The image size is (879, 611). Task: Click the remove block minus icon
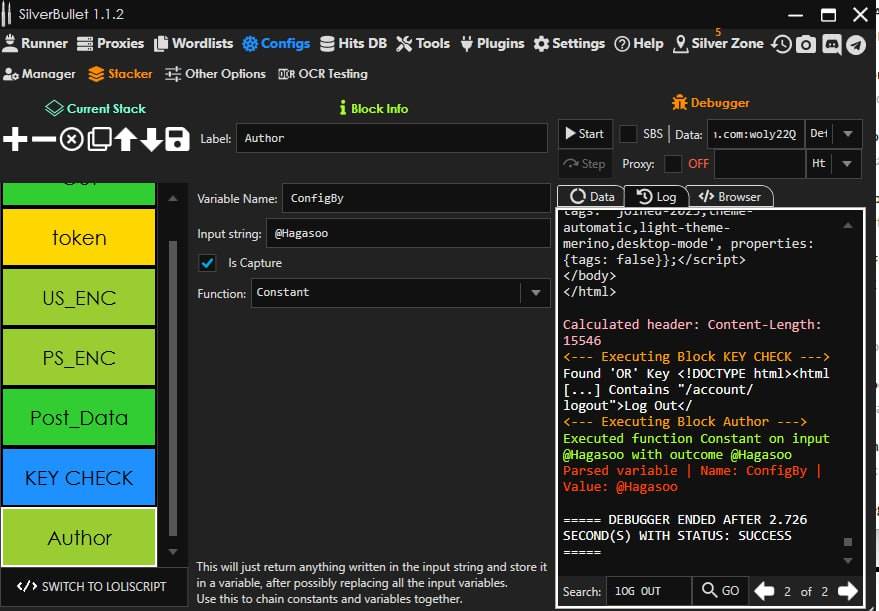click(43, 139)
